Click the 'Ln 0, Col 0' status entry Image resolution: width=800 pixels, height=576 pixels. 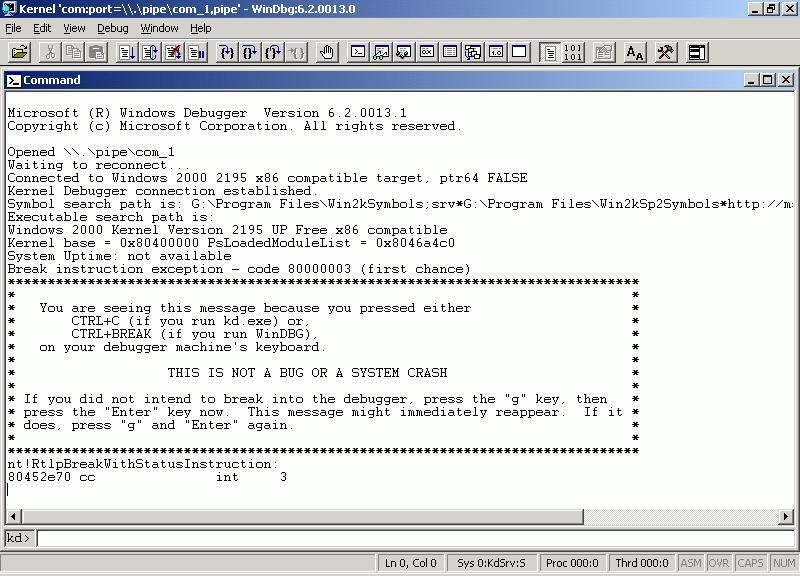point(411,563)
